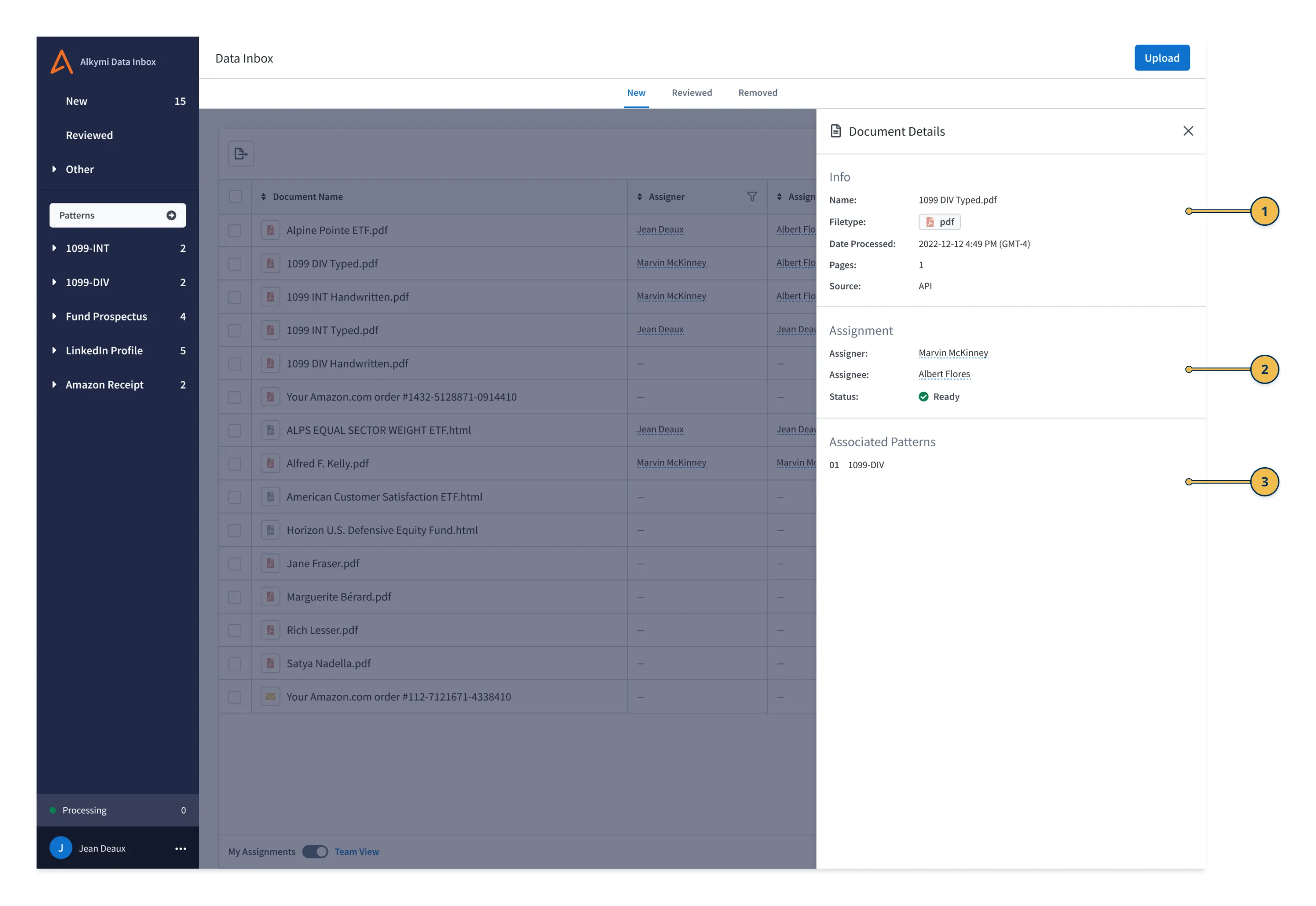Check the Jane Fraser.pdf row checkbox

(234, 564)
